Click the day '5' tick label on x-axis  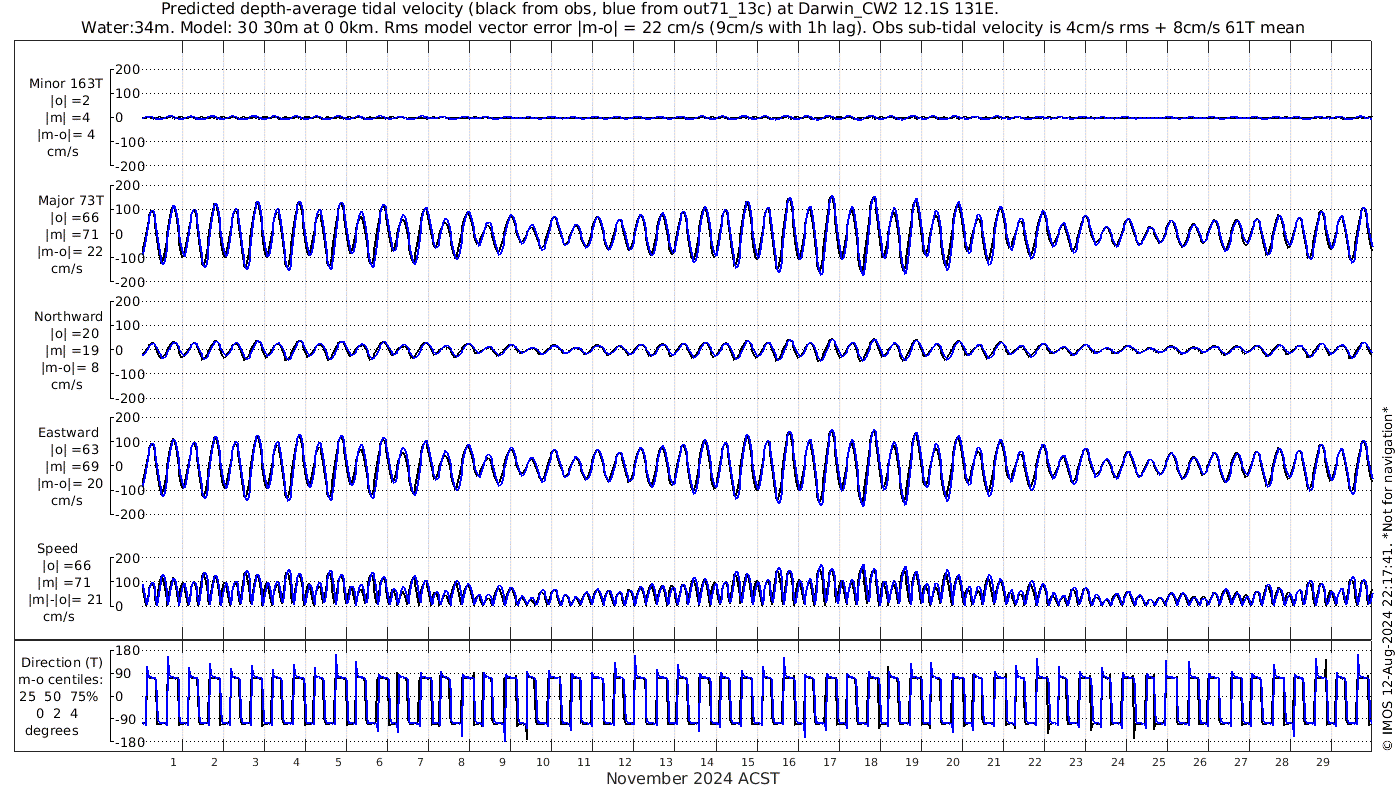pos(338,762)
